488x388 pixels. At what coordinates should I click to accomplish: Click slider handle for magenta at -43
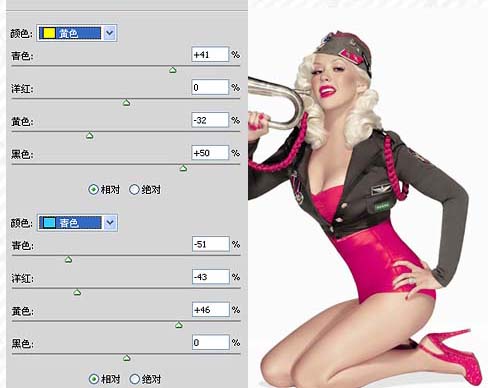[x=77, y=293]
